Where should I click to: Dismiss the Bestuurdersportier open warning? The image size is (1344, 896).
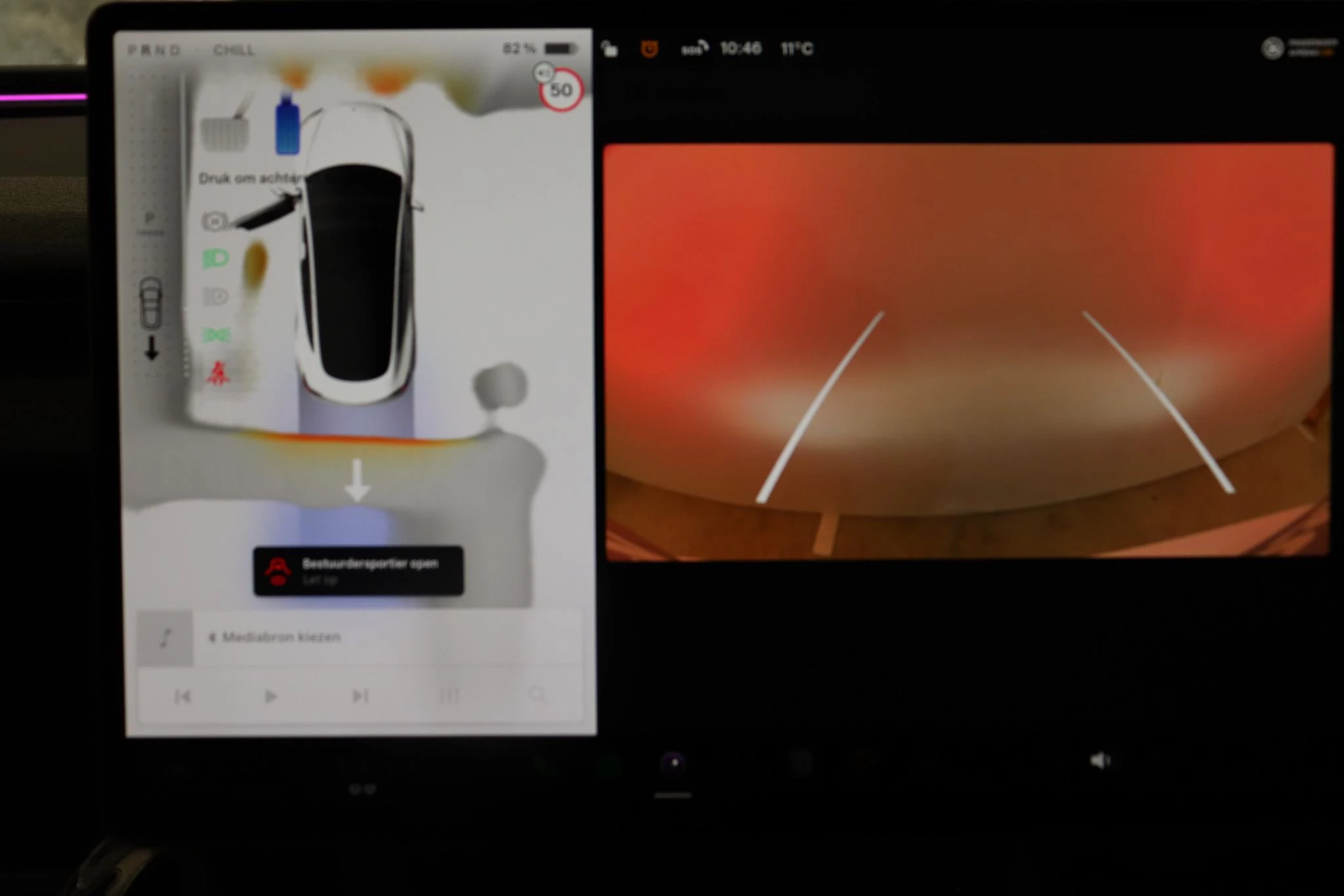(x=358, y=571)
